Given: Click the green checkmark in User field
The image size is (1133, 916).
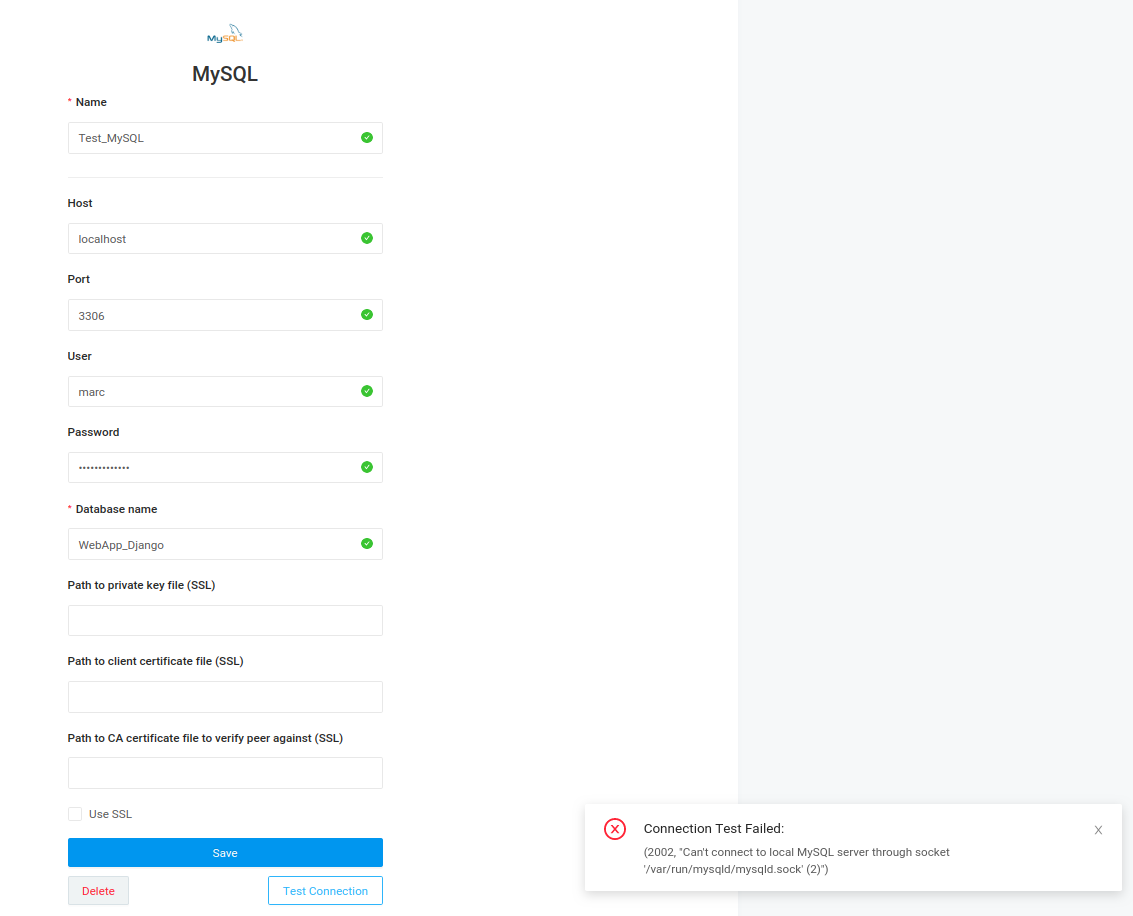Looking at the screenshot, I should pyautogui.click(x=367, y=391).
